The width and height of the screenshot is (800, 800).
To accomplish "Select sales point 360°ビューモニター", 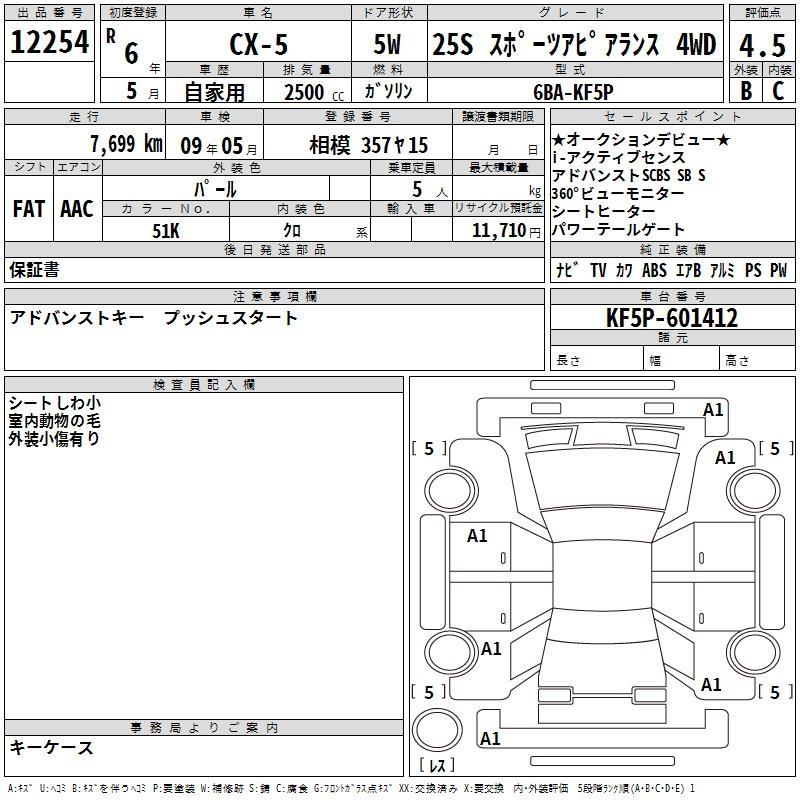I will coord(618,193).
